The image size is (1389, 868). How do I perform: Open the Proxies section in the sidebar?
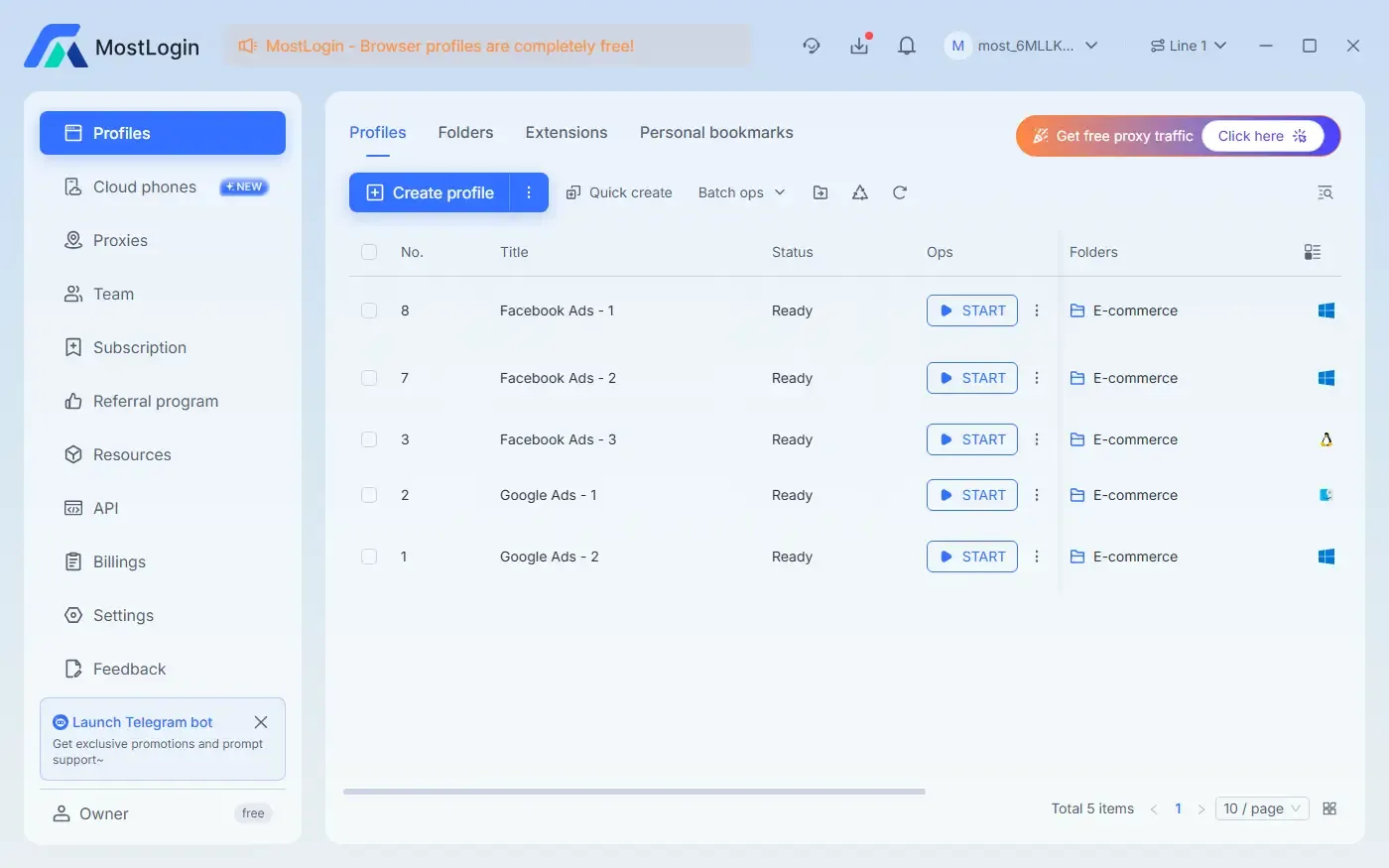coord(120,240)
